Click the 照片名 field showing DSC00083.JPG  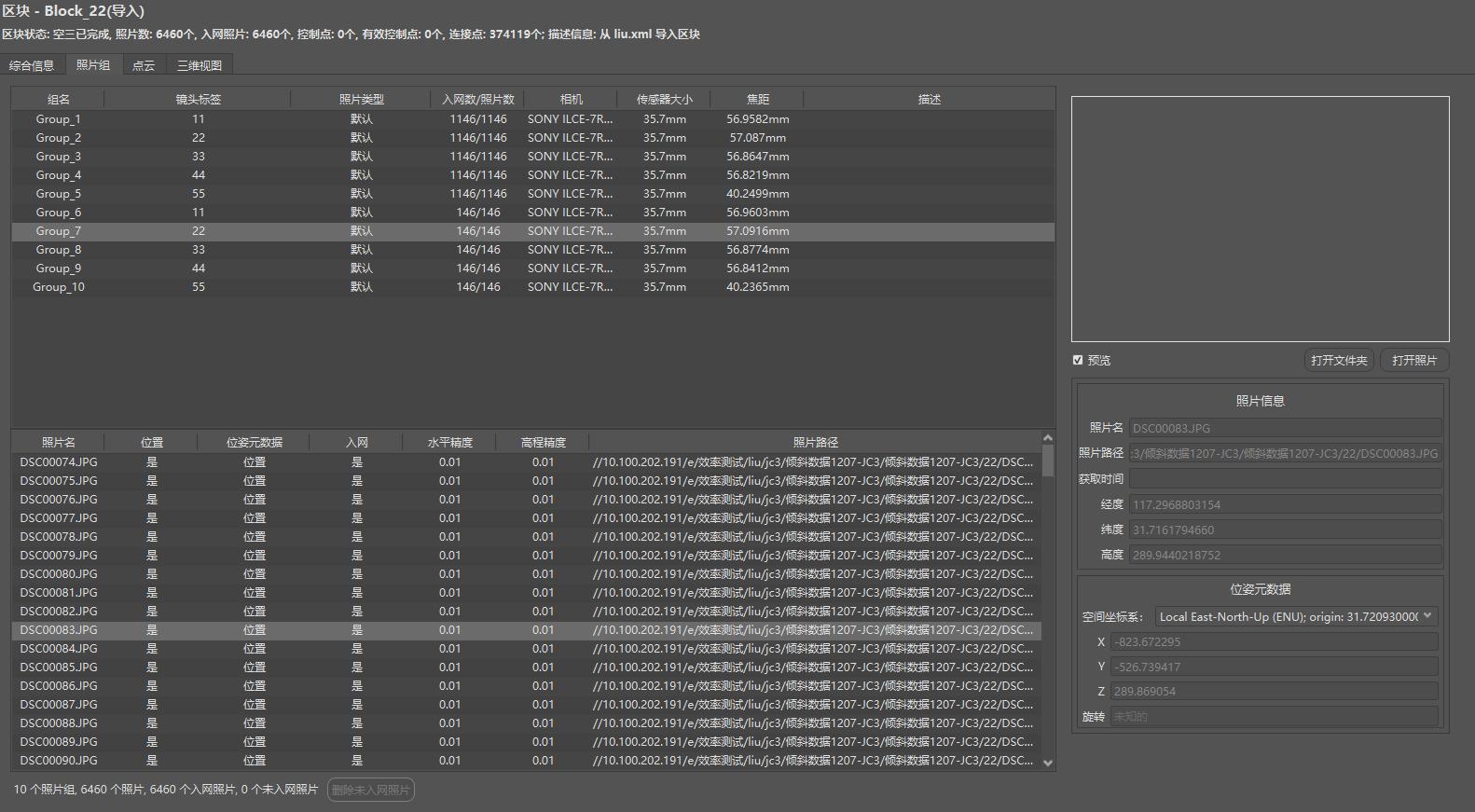point(1286,428)
